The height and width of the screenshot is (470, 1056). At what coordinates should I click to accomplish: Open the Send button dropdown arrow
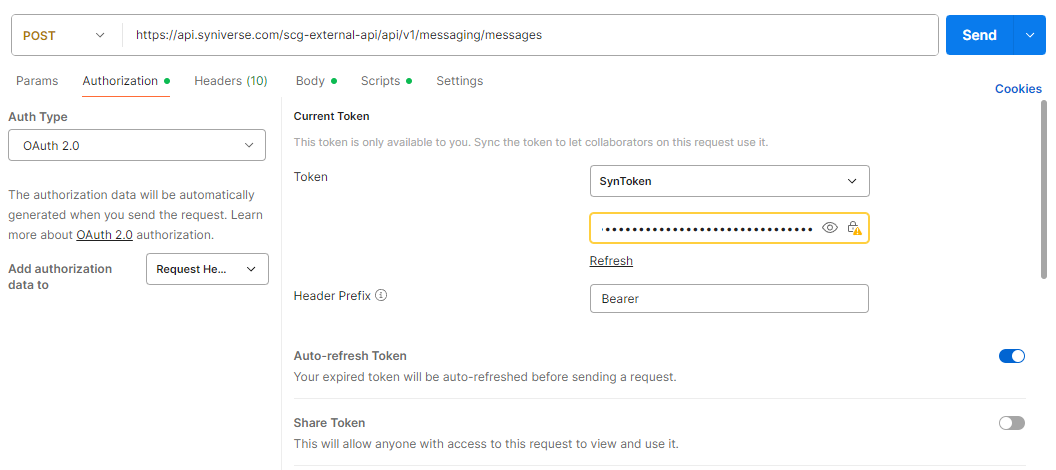(1030, 35)
